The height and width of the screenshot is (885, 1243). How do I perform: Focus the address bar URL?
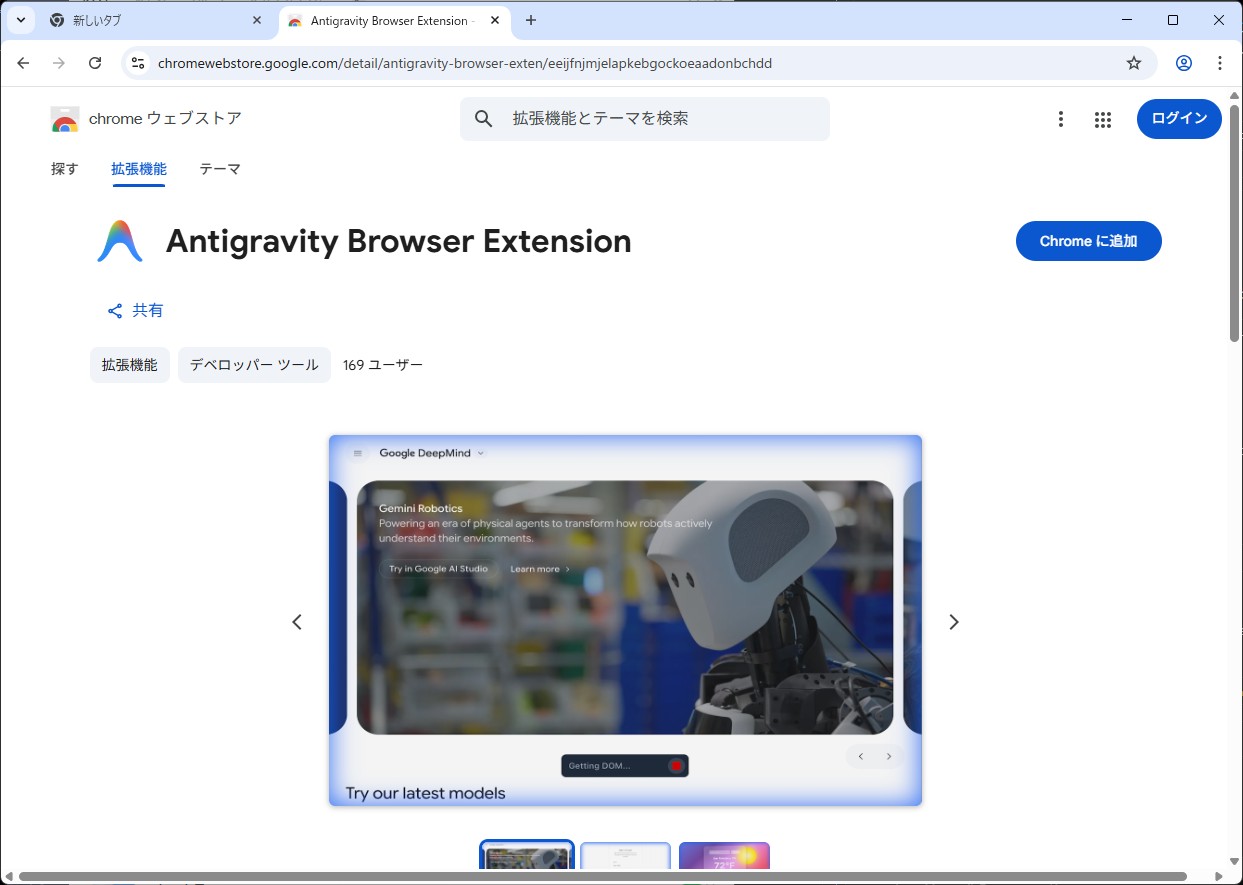click(465, 63)
